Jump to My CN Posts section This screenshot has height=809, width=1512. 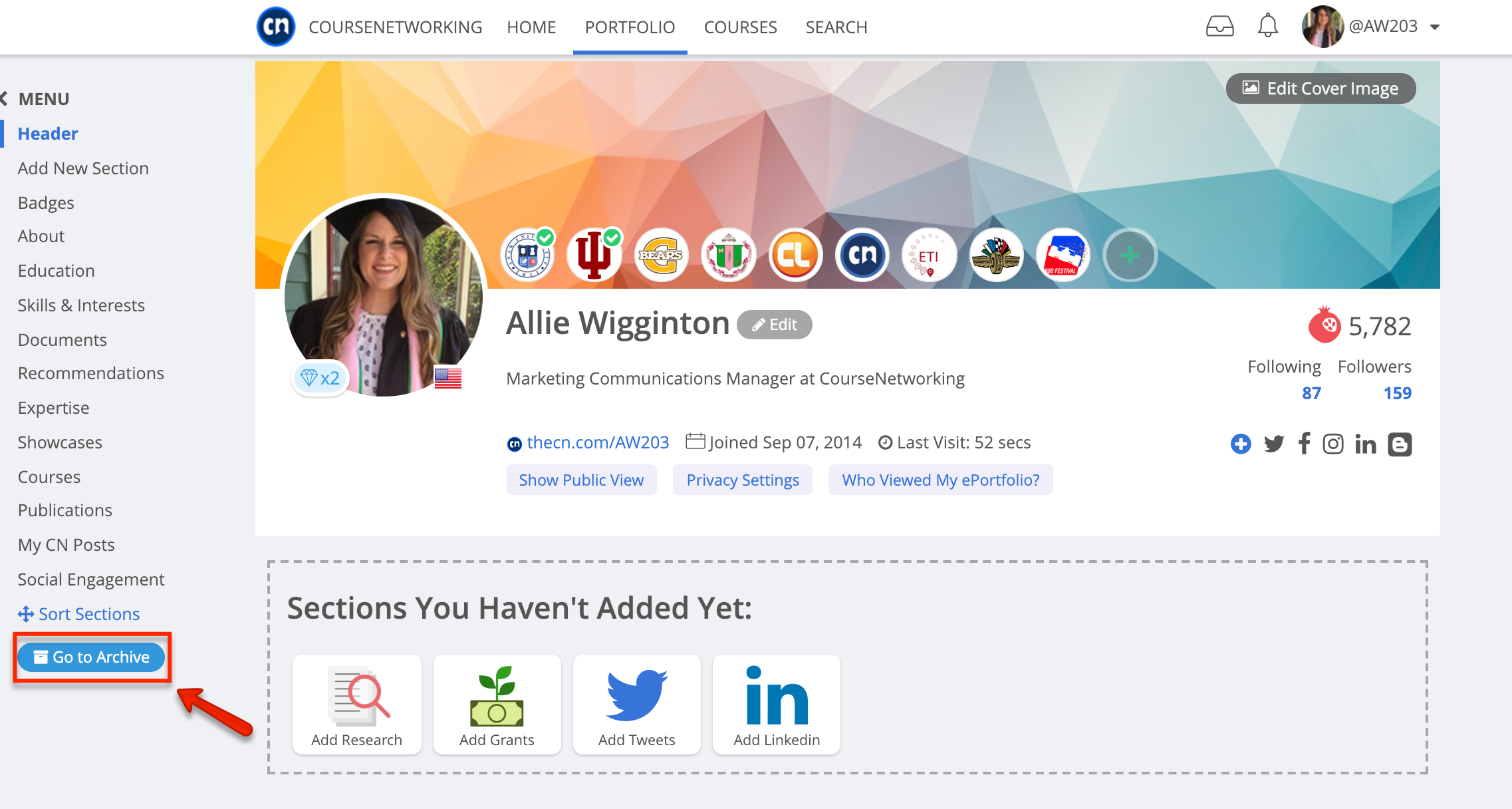[x=66, y=545]
